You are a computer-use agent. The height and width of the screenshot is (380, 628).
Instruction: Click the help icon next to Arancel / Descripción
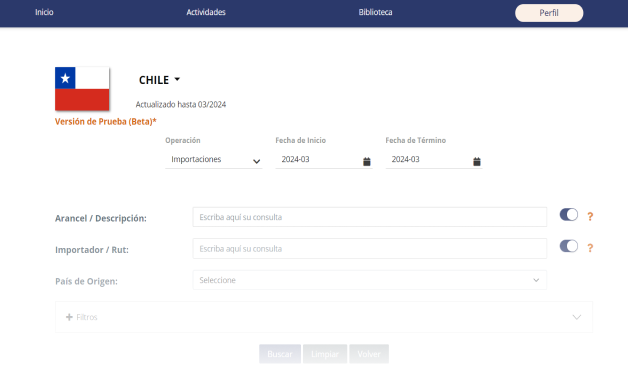[590, 217]
